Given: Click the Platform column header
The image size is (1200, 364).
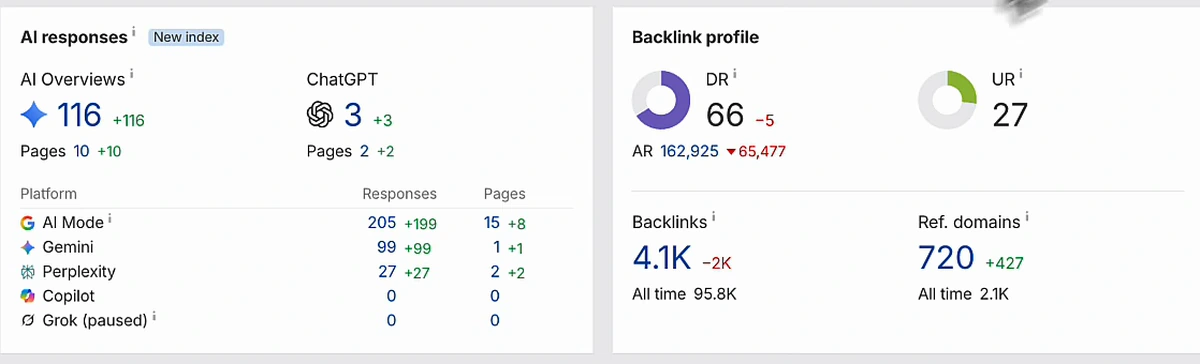Looking at the screenshot, I should point(48,194).
